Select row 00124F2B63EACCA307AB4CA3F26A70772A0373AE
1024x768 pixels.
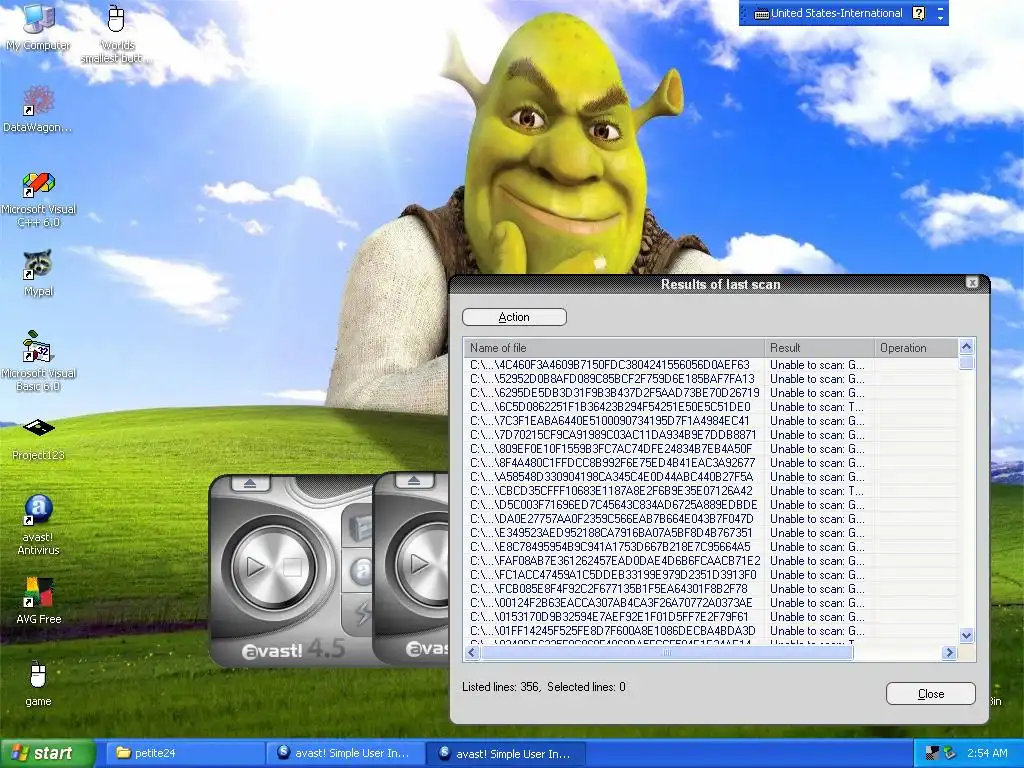711,603
